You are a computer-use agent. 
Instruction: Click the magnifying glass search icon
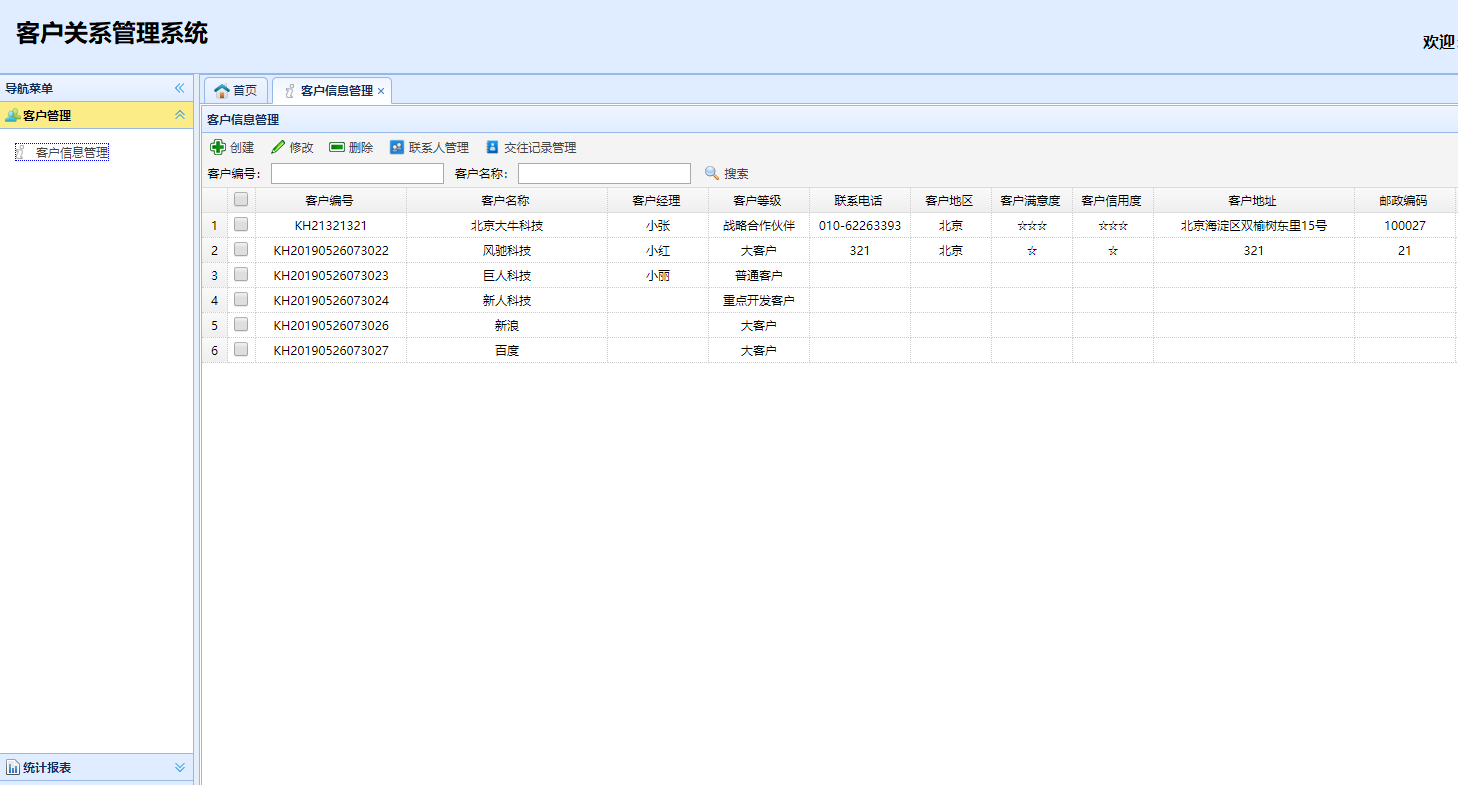pyautogui.click(x=711, y=173)
